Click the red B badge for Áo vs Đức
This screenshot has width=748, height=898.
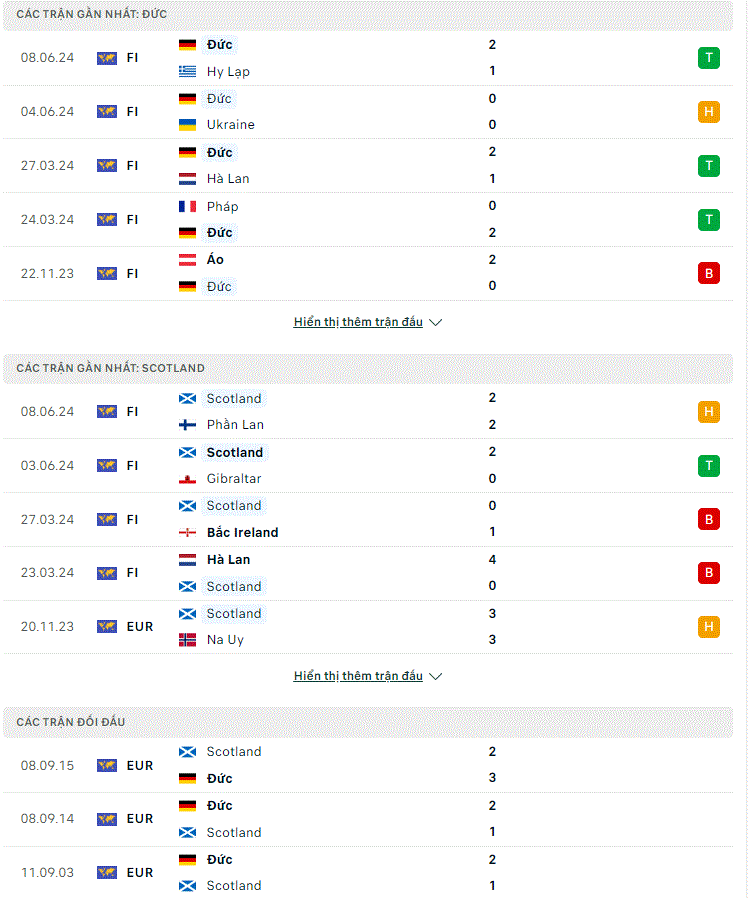click(708, 273)
